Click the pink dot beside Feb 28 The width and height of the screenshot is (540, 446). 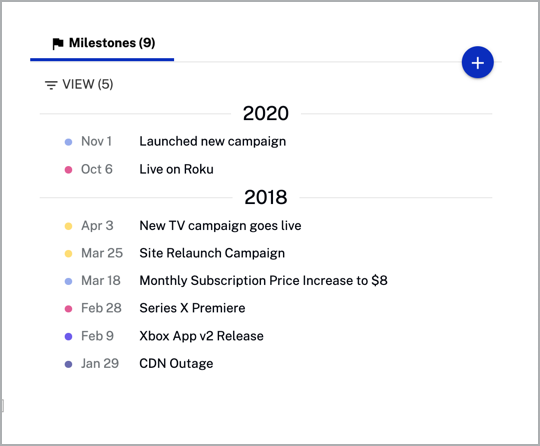pos(69,309)
